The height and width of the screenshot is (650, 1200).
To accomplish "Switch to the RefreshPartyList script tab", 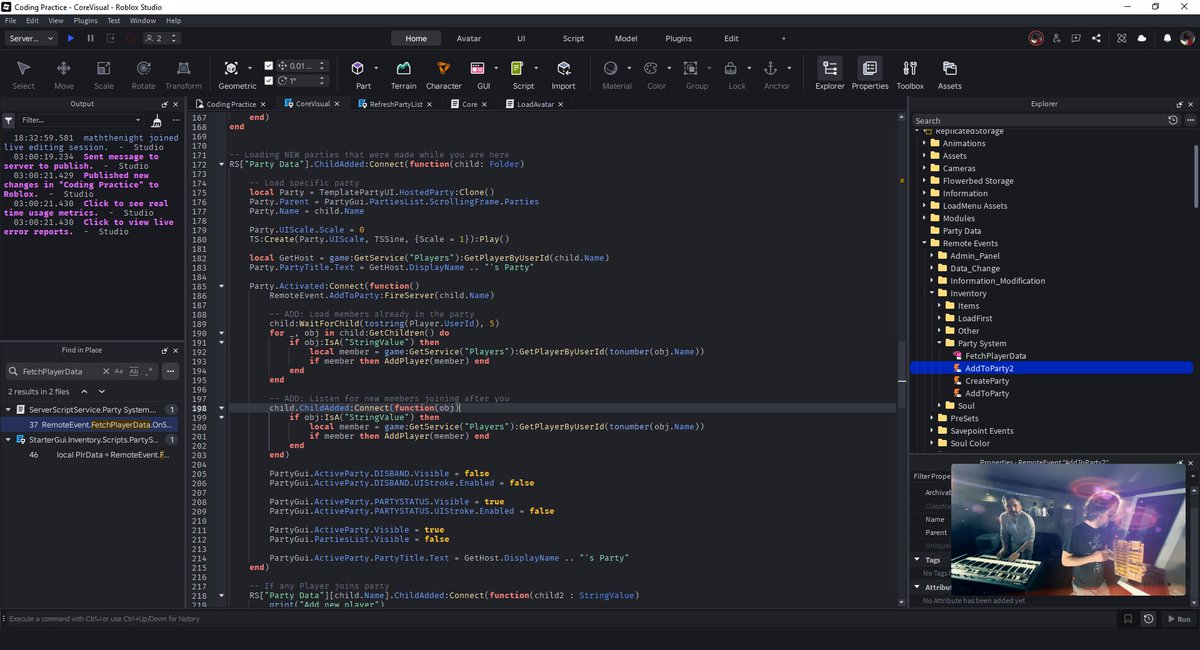I will tap(396, 104).
